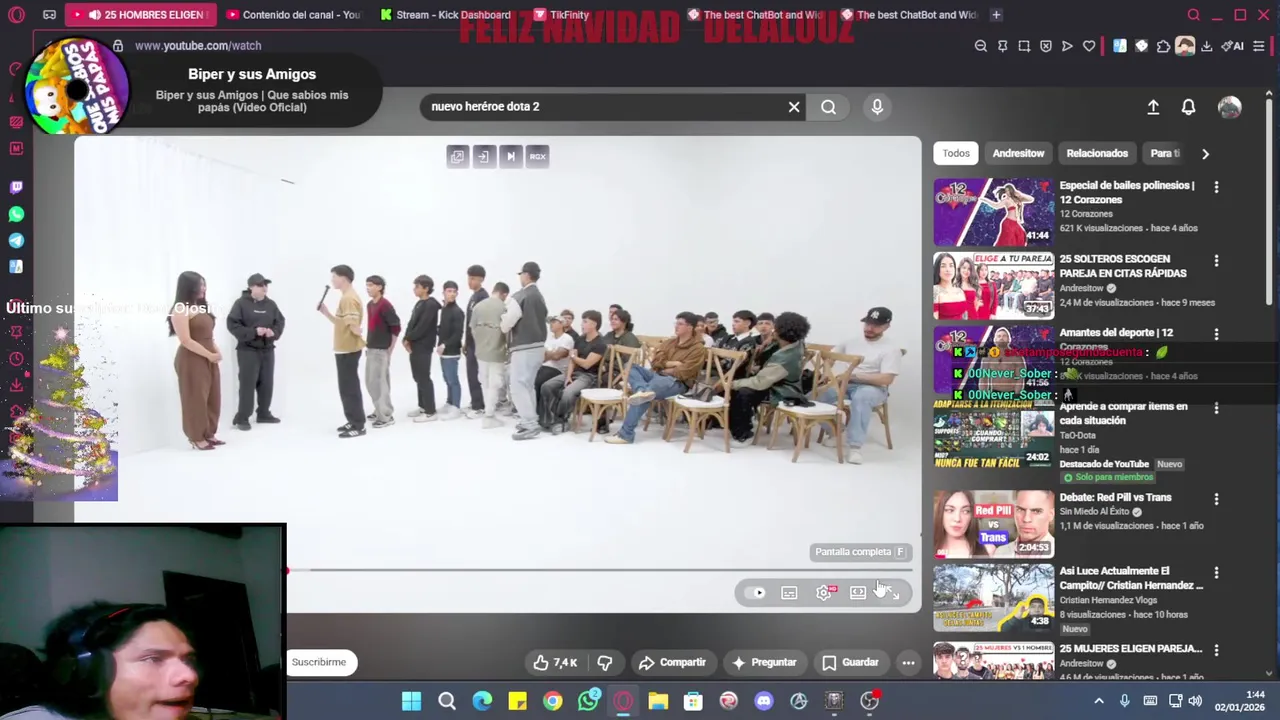Open Opera easy setup sliders icon

click(x=1259, y=46)
